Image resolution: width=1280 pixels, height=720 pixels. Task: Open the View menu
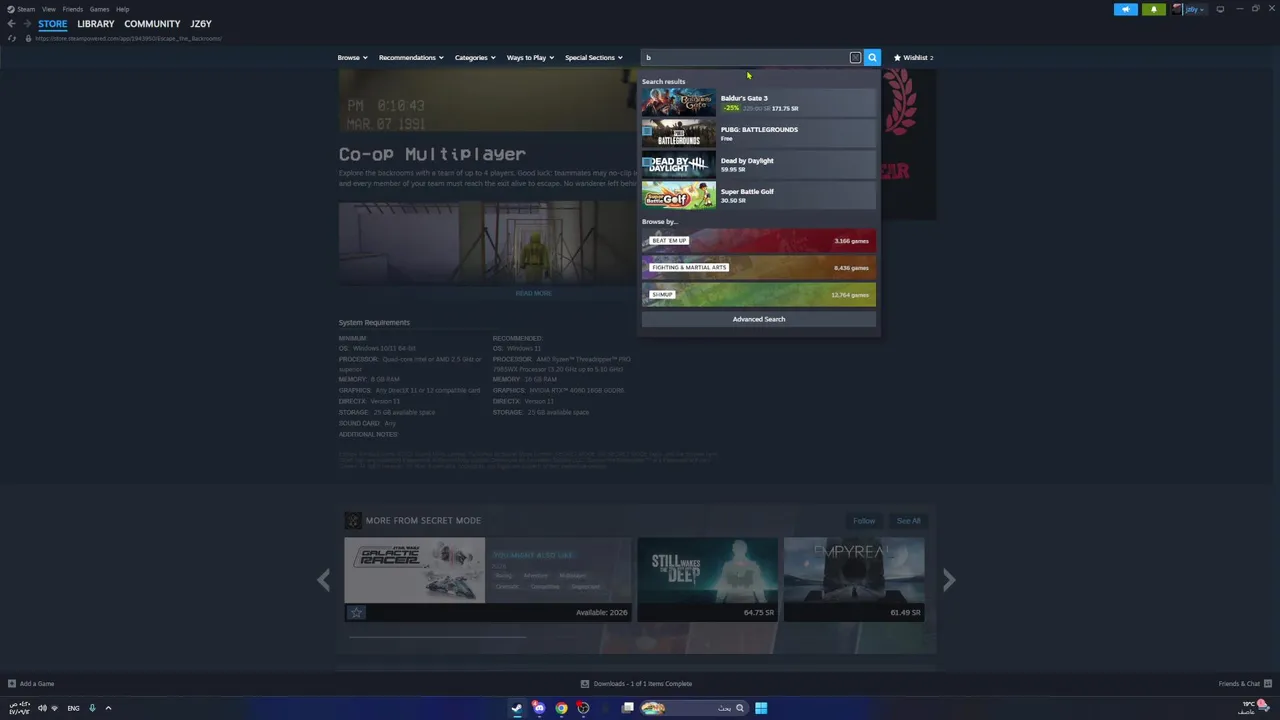click(x=48, y=9)
